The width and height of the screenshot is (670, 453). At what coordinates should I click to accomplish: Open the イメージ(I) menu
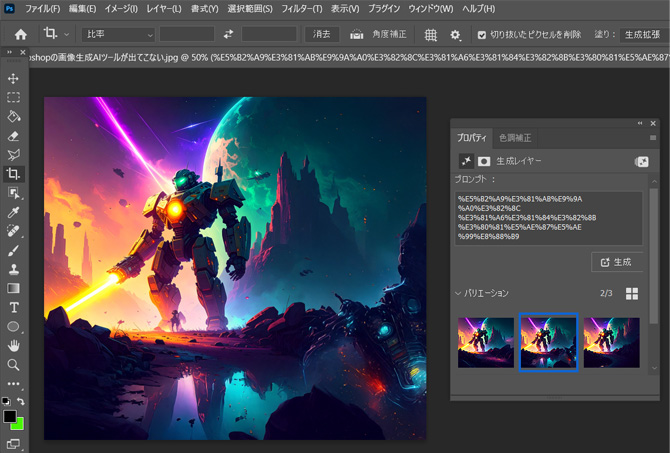[121, 9]
